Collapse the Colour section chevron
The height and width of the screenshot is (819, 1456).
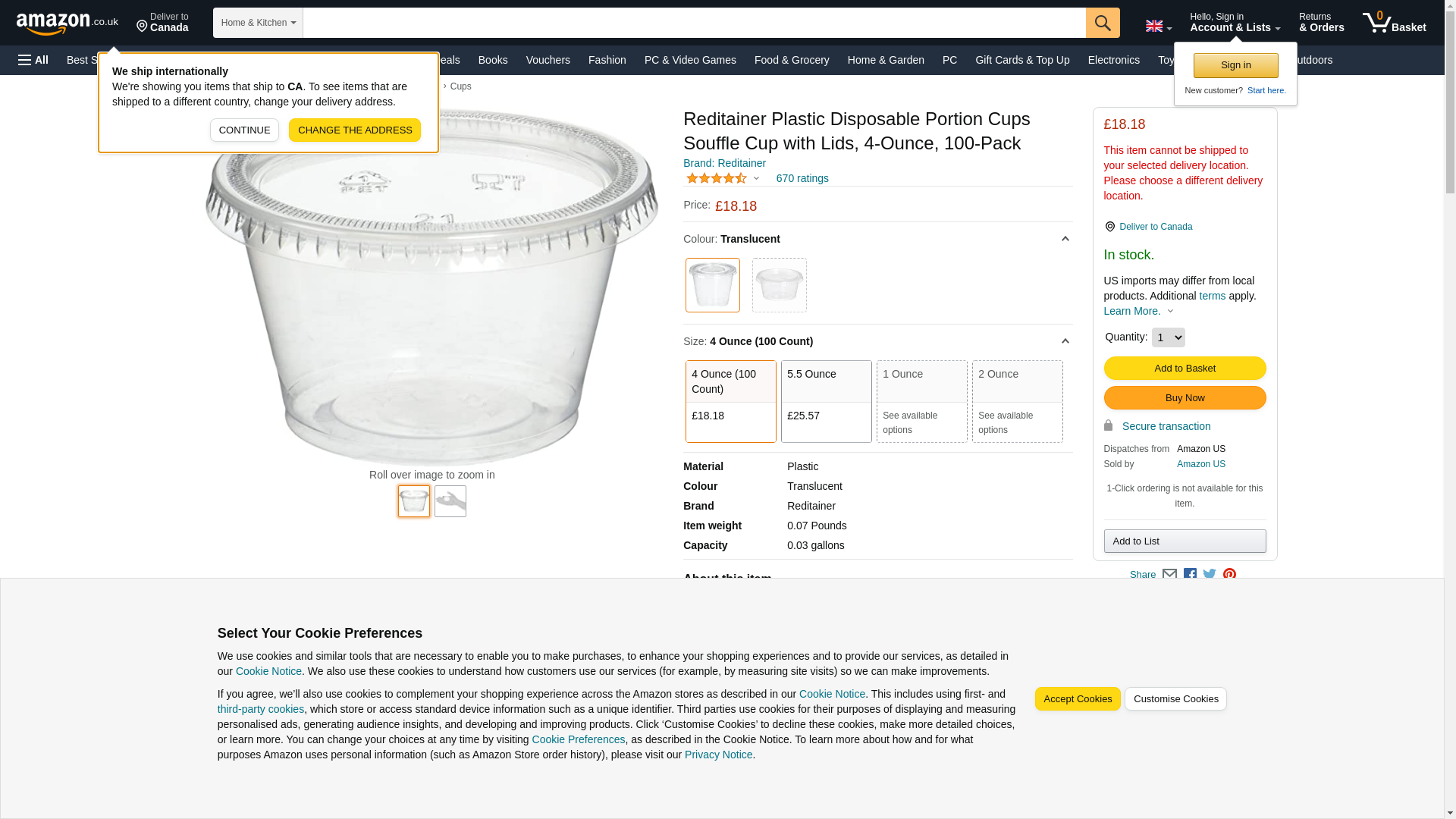tap(1065, 239)
